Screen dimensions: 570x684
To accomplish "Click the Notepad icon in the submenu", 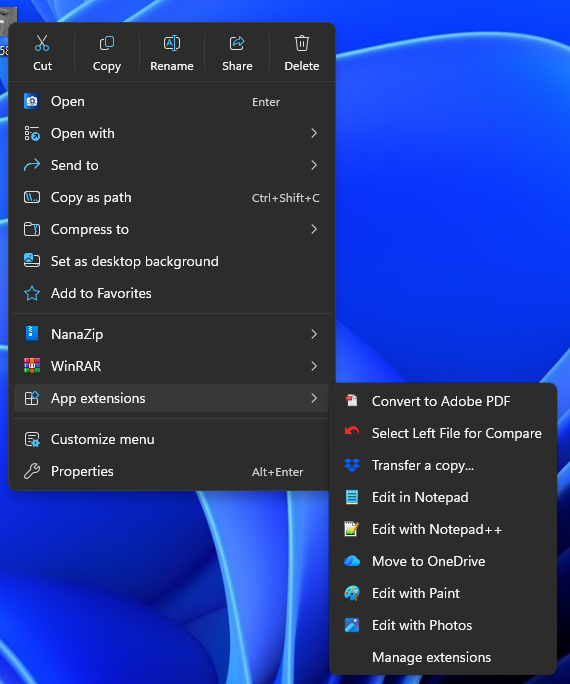I will pos(352,497).
